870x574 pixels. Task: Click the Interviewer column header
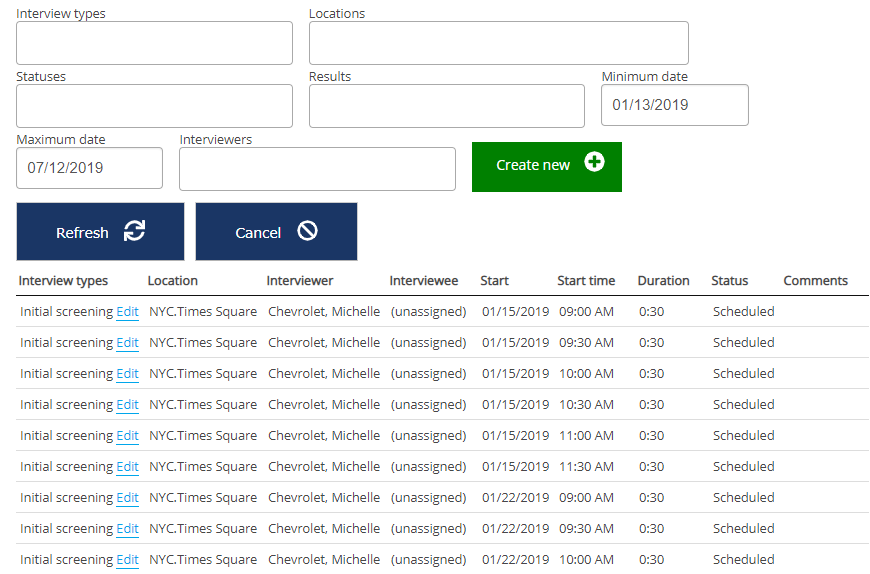(x=300, y=281)
